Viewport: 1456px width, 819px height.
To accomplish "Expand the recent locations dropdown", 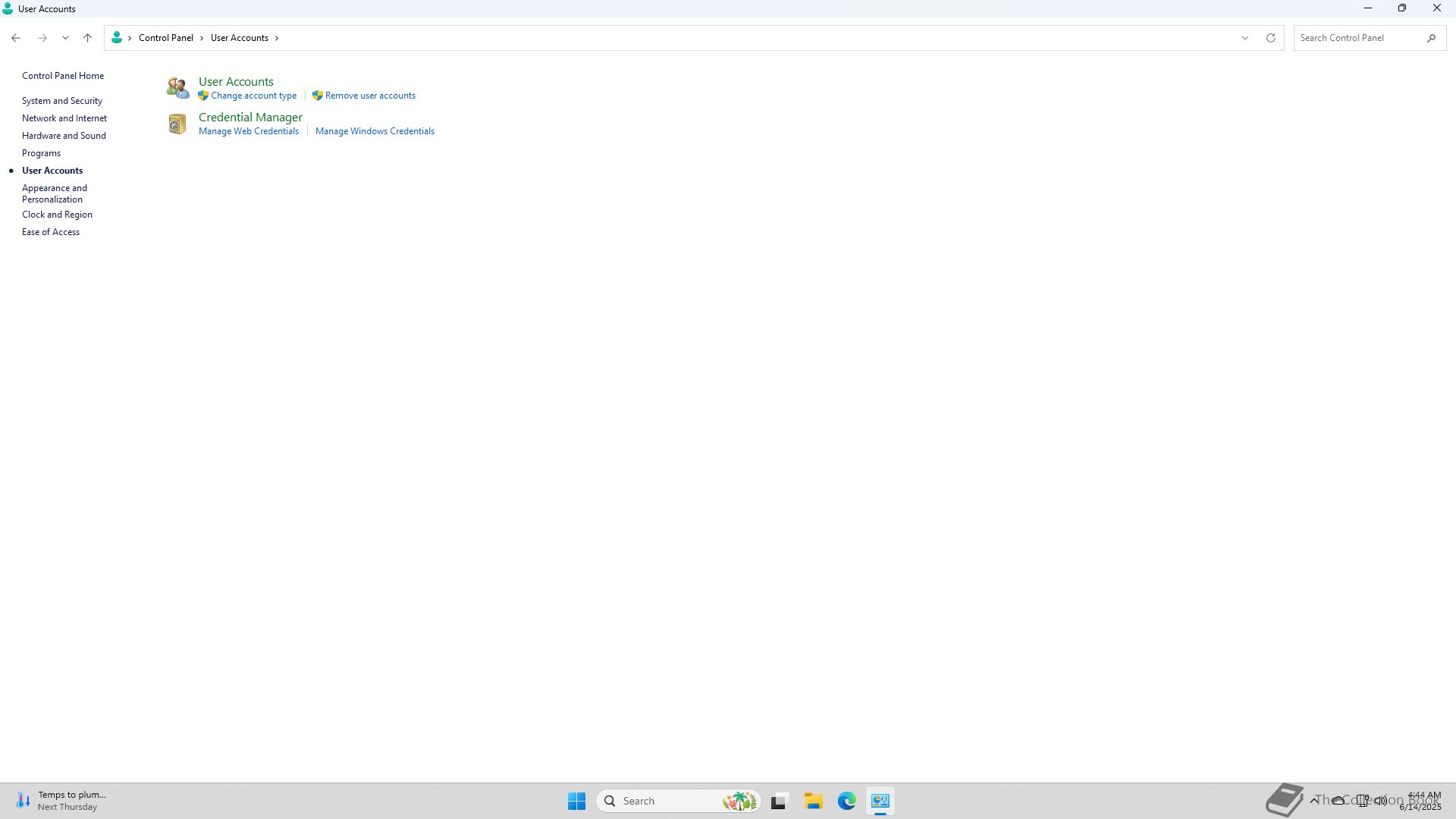I will point(65,38).
